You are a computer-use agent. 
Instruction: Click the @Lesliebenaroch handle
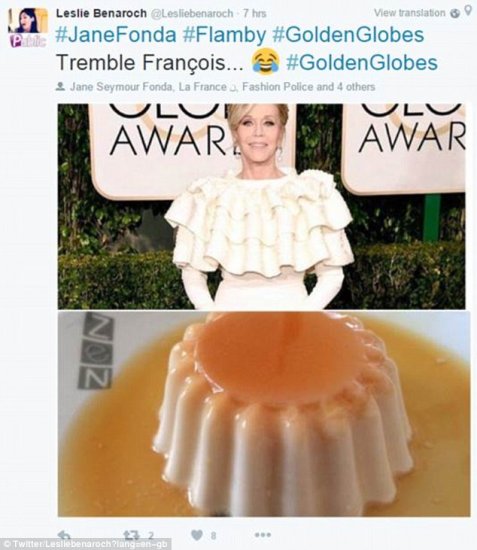(x=192, y=14)
